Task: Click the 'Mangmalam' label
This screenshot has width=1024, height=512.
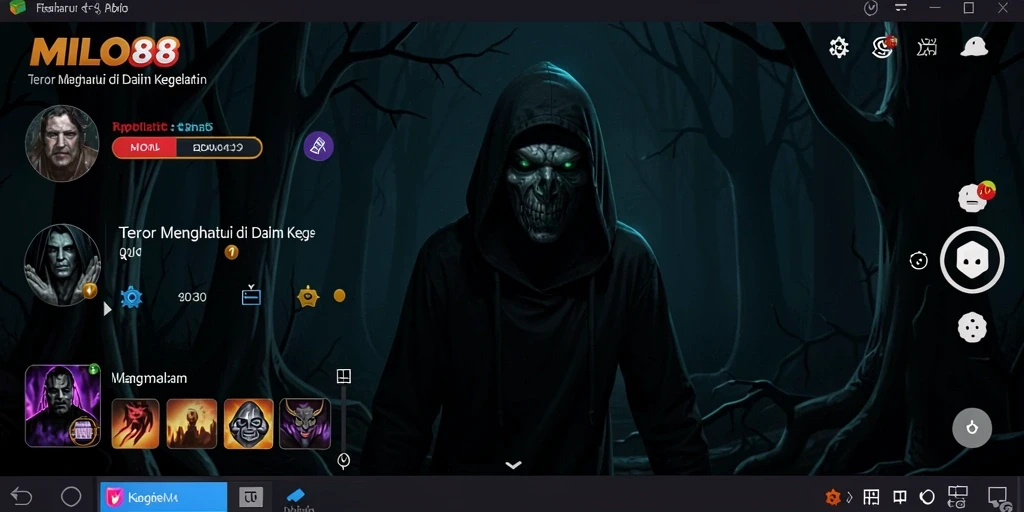Action: [149, 378]
